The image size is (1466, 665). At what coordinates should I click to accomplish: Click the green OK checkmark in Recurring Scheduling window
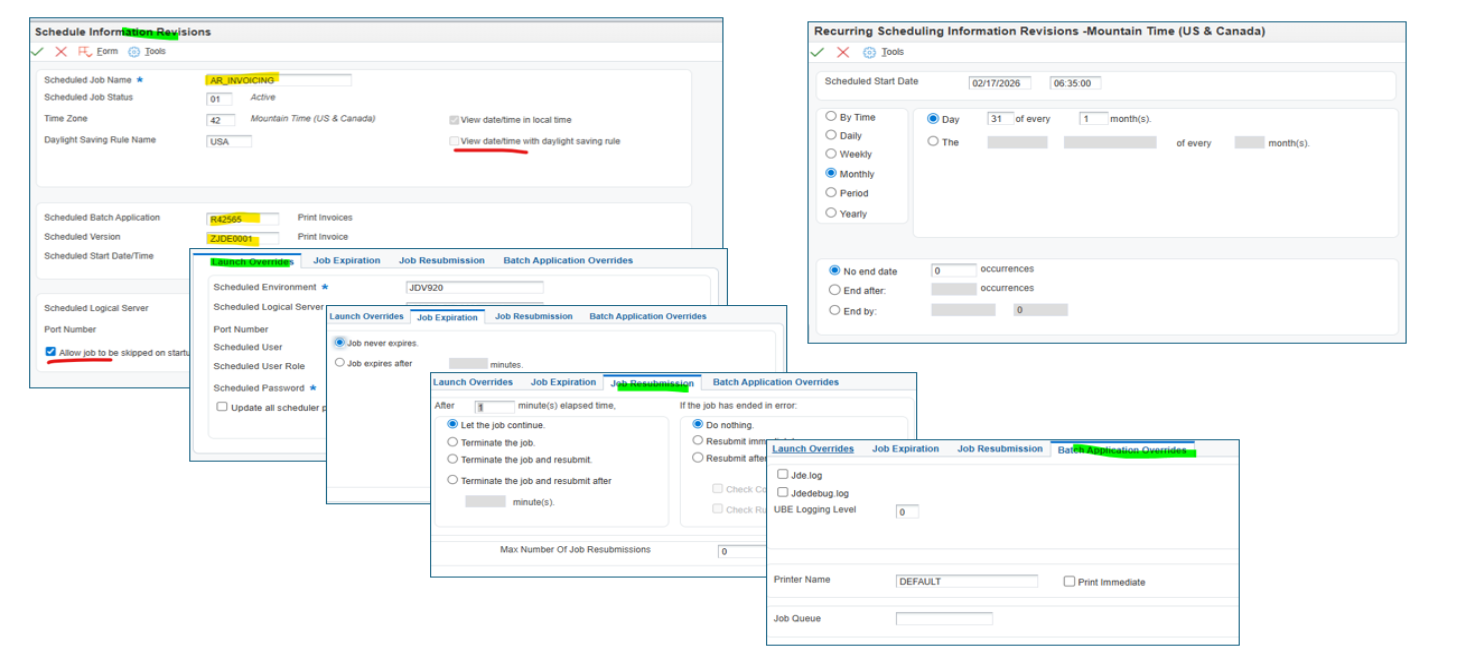point(820,52)
